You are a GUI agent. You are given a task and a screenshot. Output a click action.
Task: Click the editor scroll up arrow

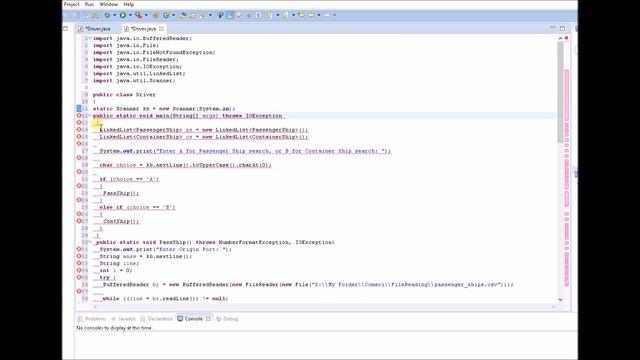[560, 38]
